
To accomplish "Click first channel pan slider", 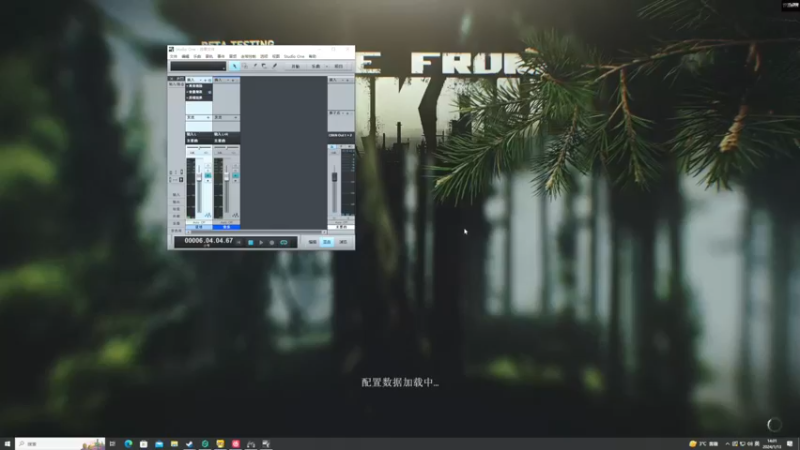I will pos(199,147).
